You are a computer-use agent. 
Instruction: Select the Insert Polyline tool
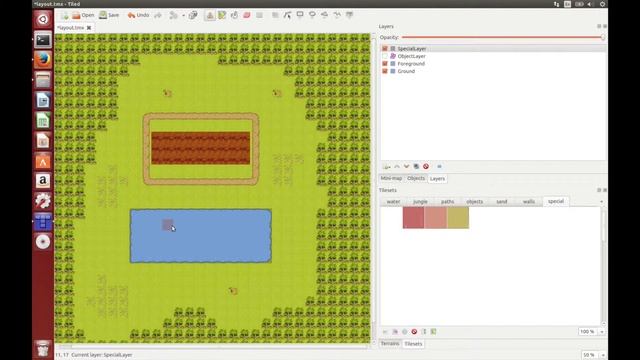click(x=337, y=15)
